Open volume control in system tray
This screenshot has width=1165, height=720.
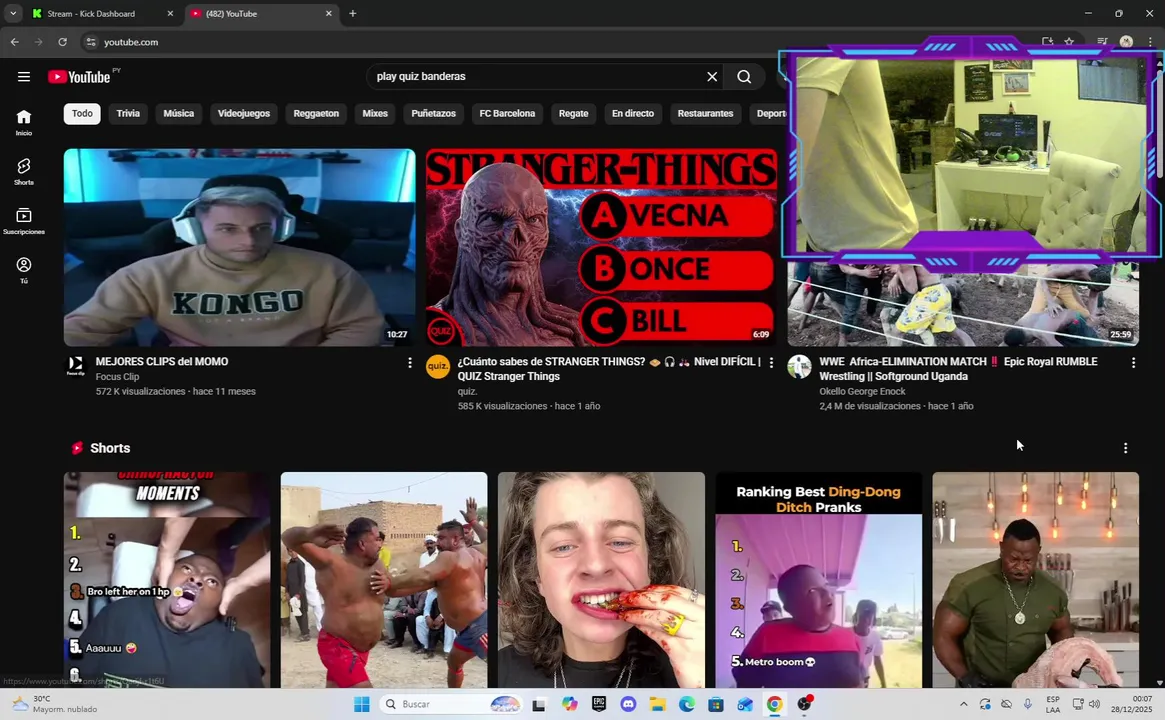(1094, 704)
